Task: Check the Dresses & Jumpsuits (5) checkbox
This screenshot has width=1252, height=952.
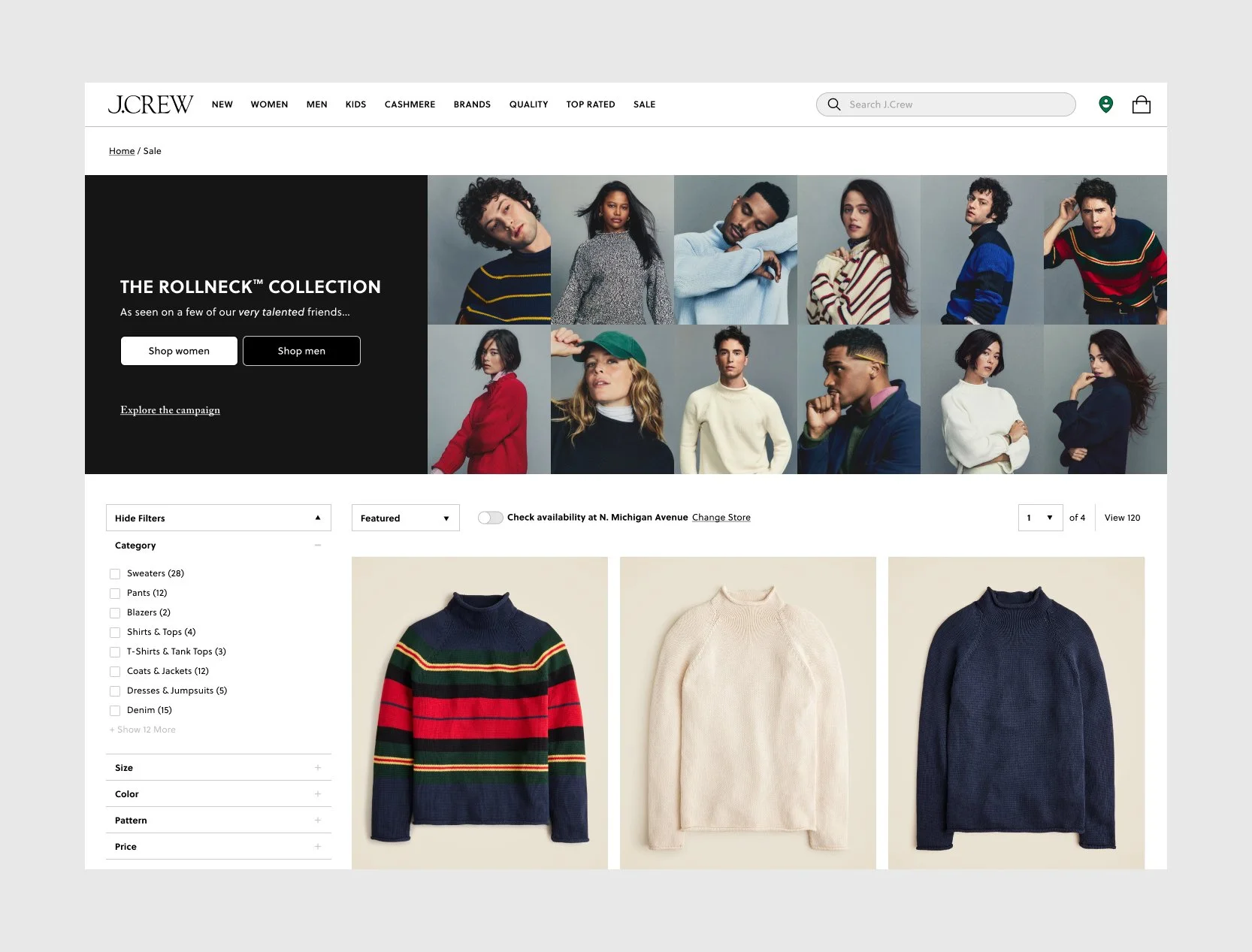Action: pos(115,691)
